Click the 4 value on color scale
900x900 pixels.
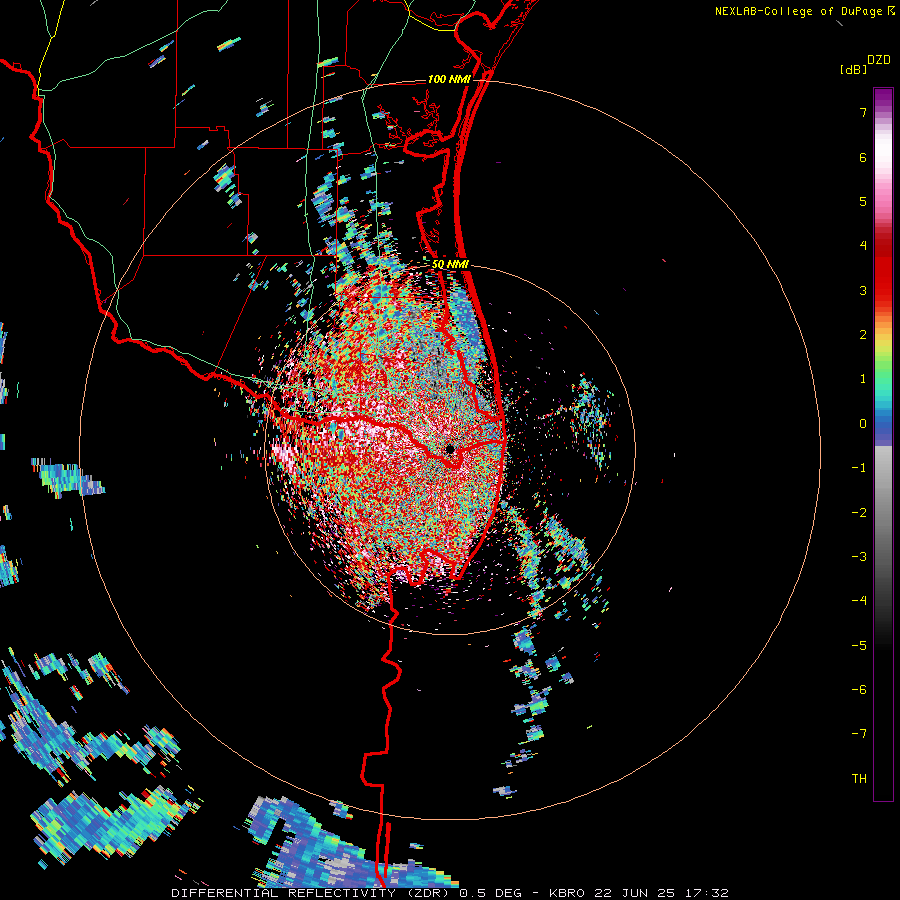coord(863,246)
